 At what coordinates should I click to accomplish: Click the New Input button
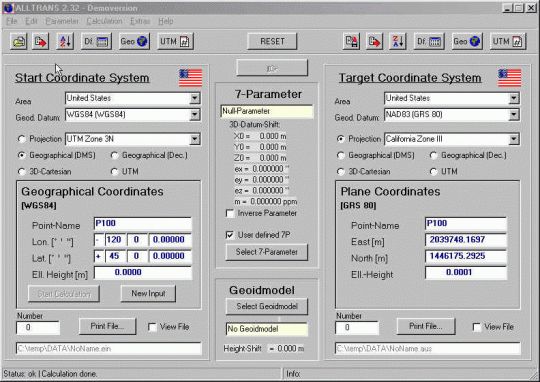pos(148,293)
